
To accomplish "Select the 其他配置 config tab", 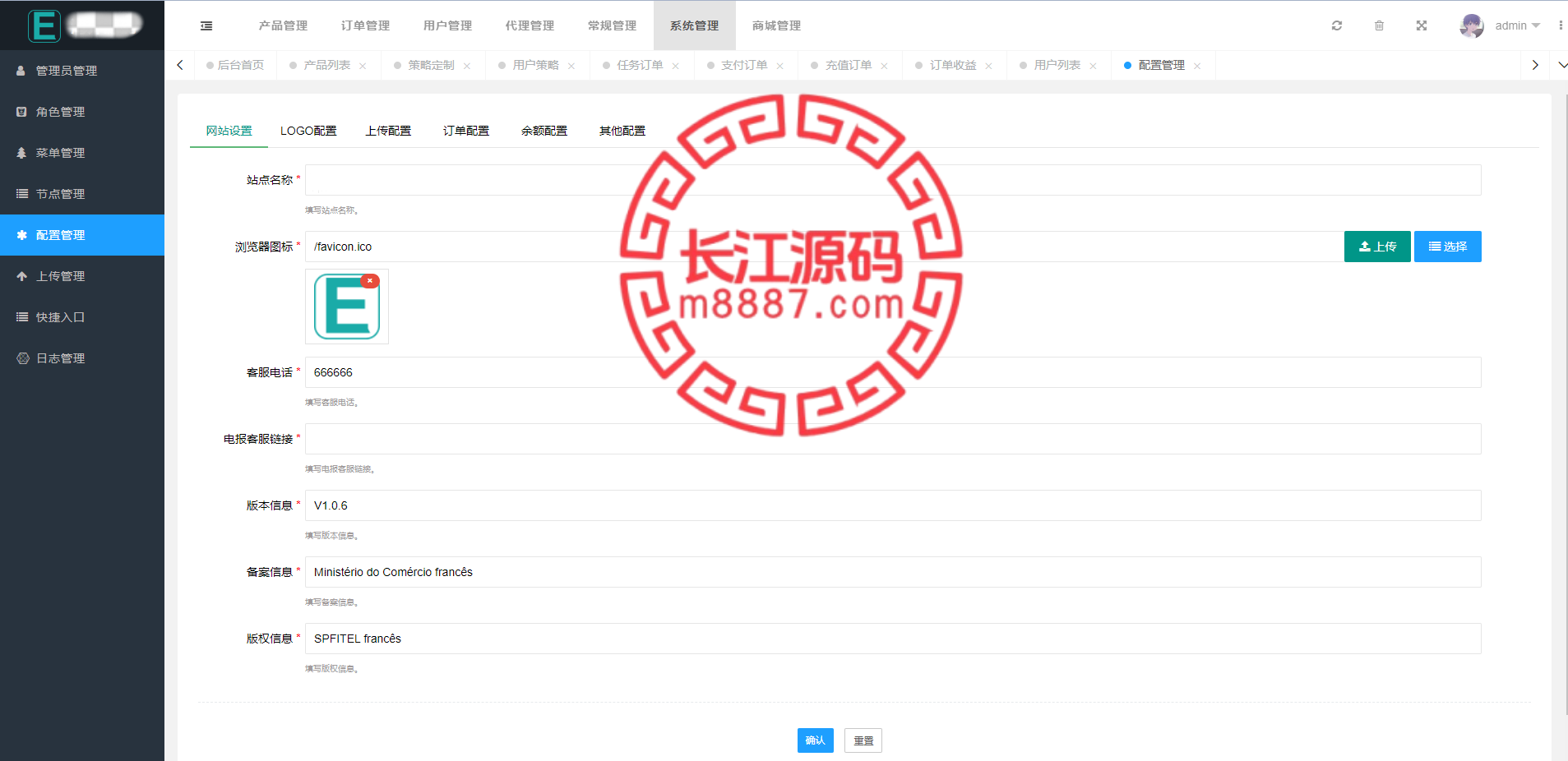I will pyautogui.click(x=622, y=131).
